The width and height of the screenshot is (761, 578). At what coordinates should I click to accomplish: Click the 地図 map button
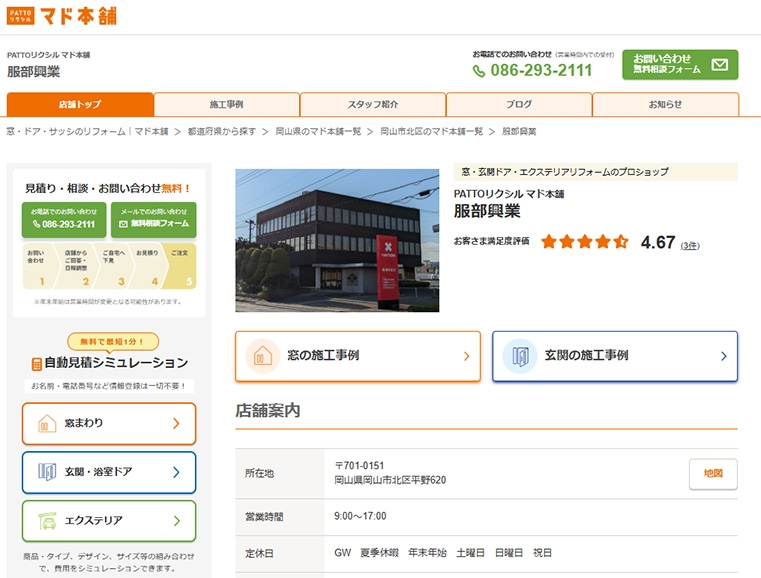click(x=713, y=473)
